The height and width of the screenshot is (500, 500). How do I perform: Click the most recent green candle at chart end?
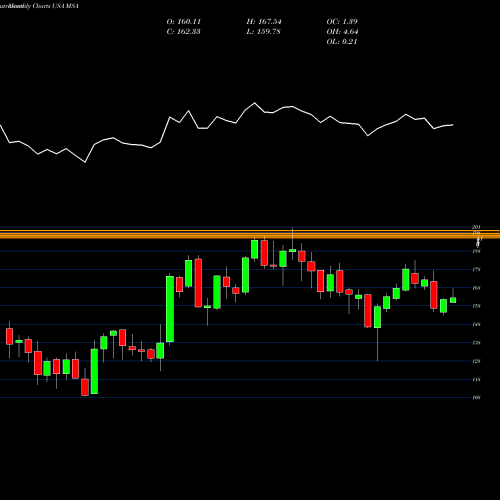453,300
